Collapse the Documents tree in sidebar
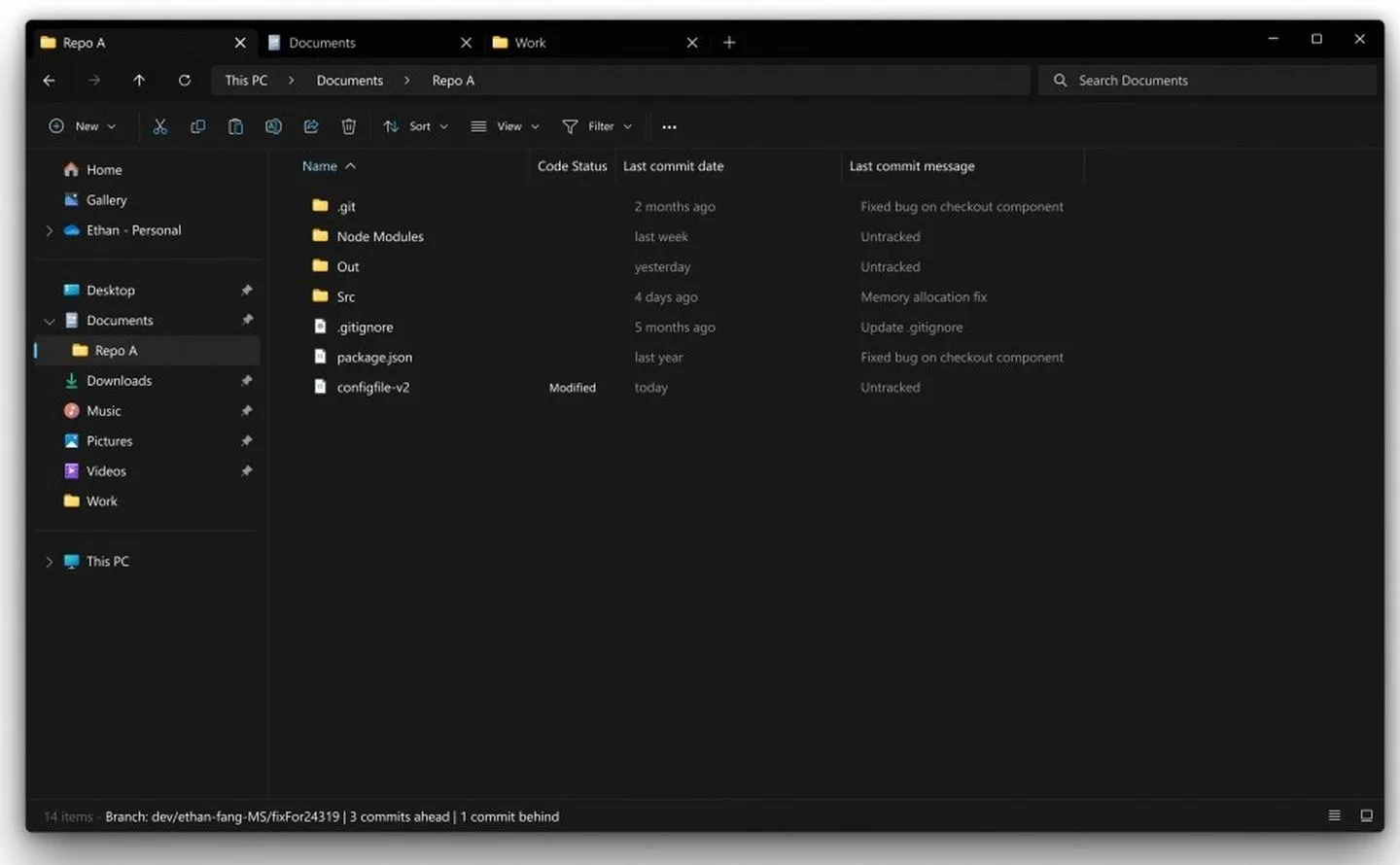Image resolution: width=1400 pixels, height=865 pixels. coord(49,320)
